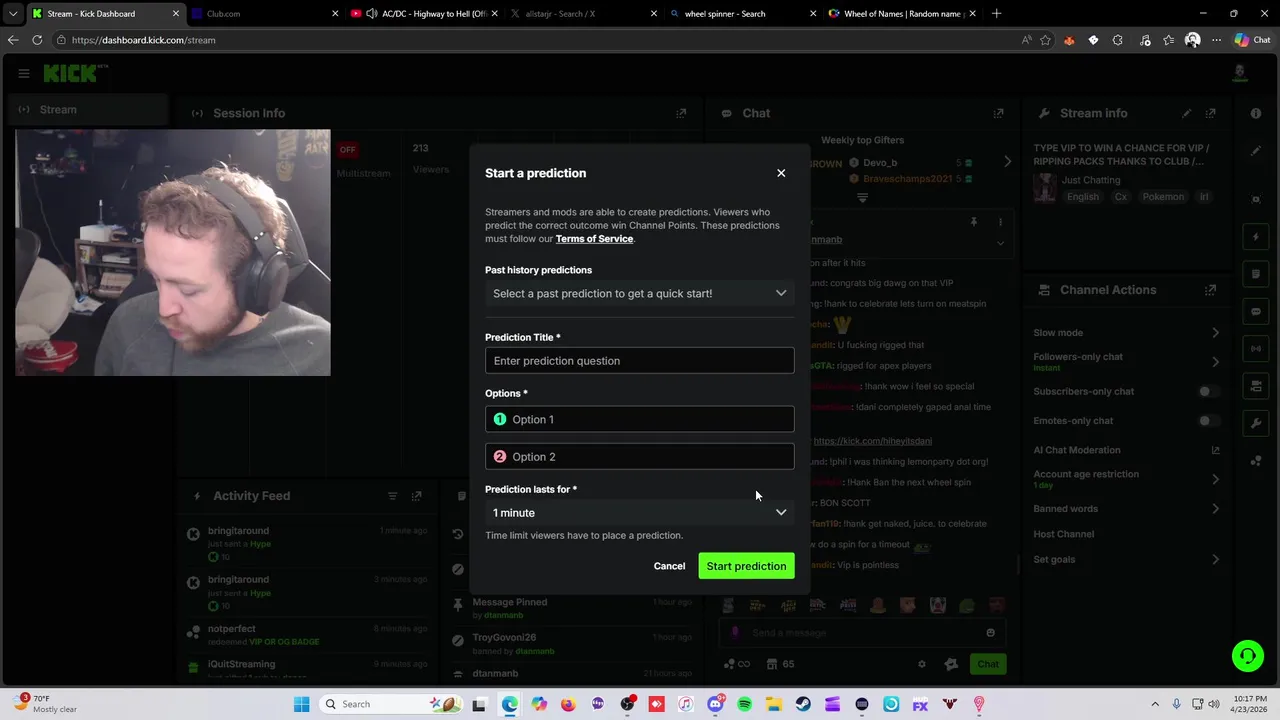Close the Start a prediction dialog
Screen dimensions: 1280x720
pos(781,173)
